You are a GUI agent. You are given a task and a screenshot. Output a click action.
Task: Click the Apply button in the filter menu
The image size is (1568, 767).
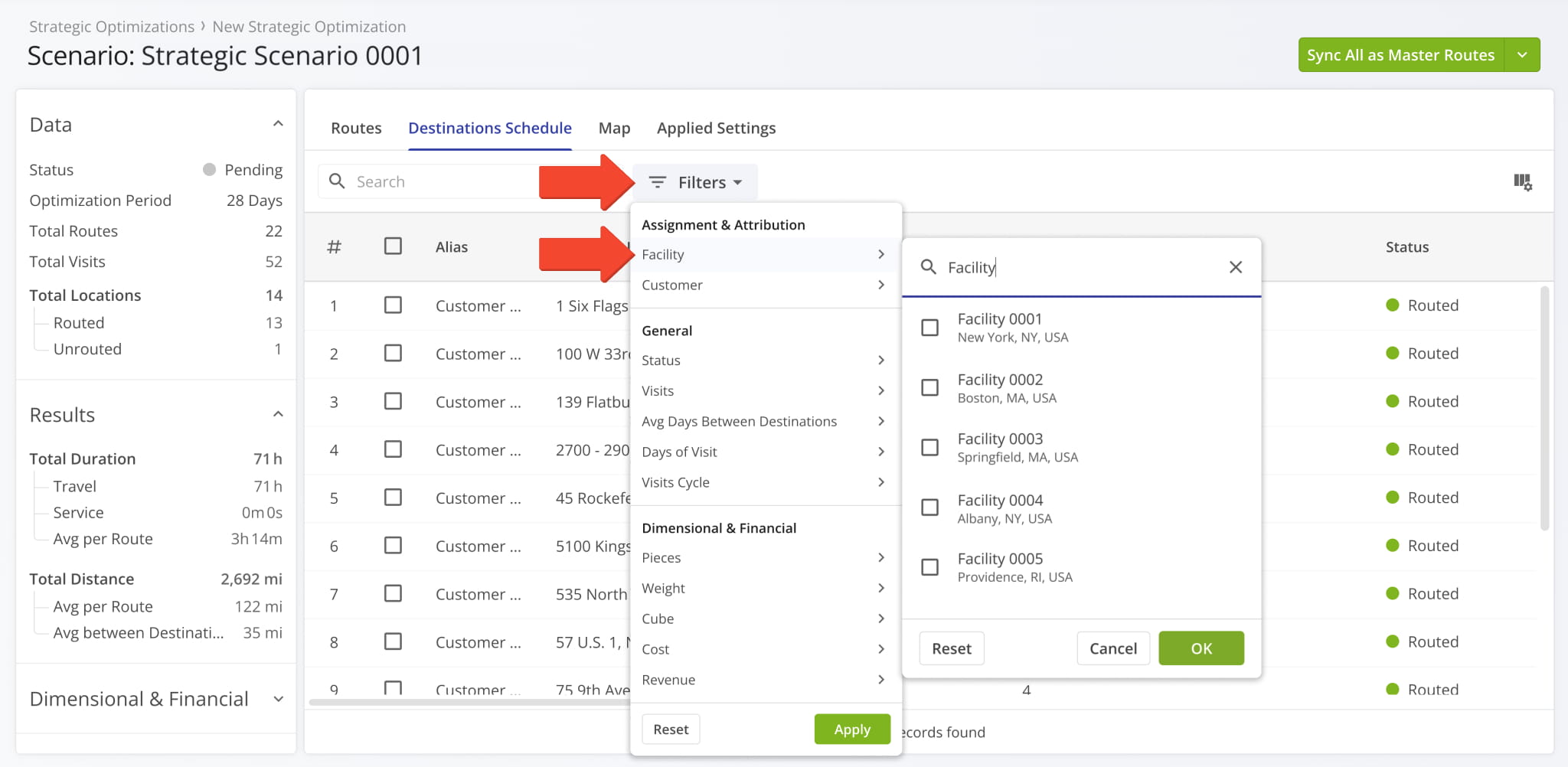pyautogui.click(x=851, y=729)
